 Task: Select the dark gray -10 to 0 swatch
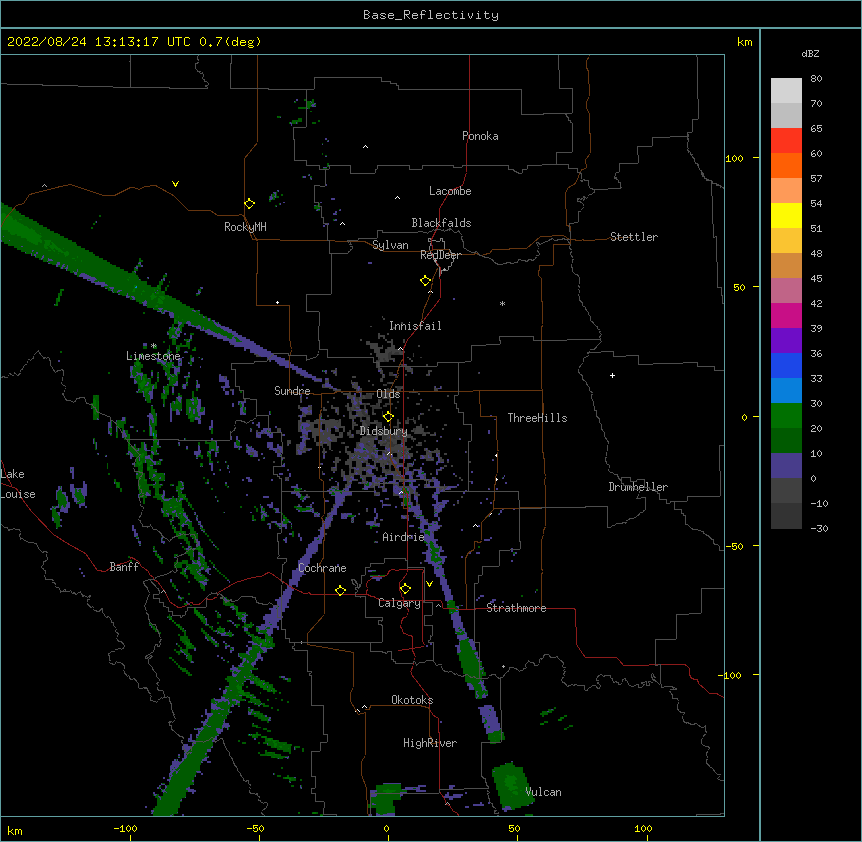[x=786, y=491]
